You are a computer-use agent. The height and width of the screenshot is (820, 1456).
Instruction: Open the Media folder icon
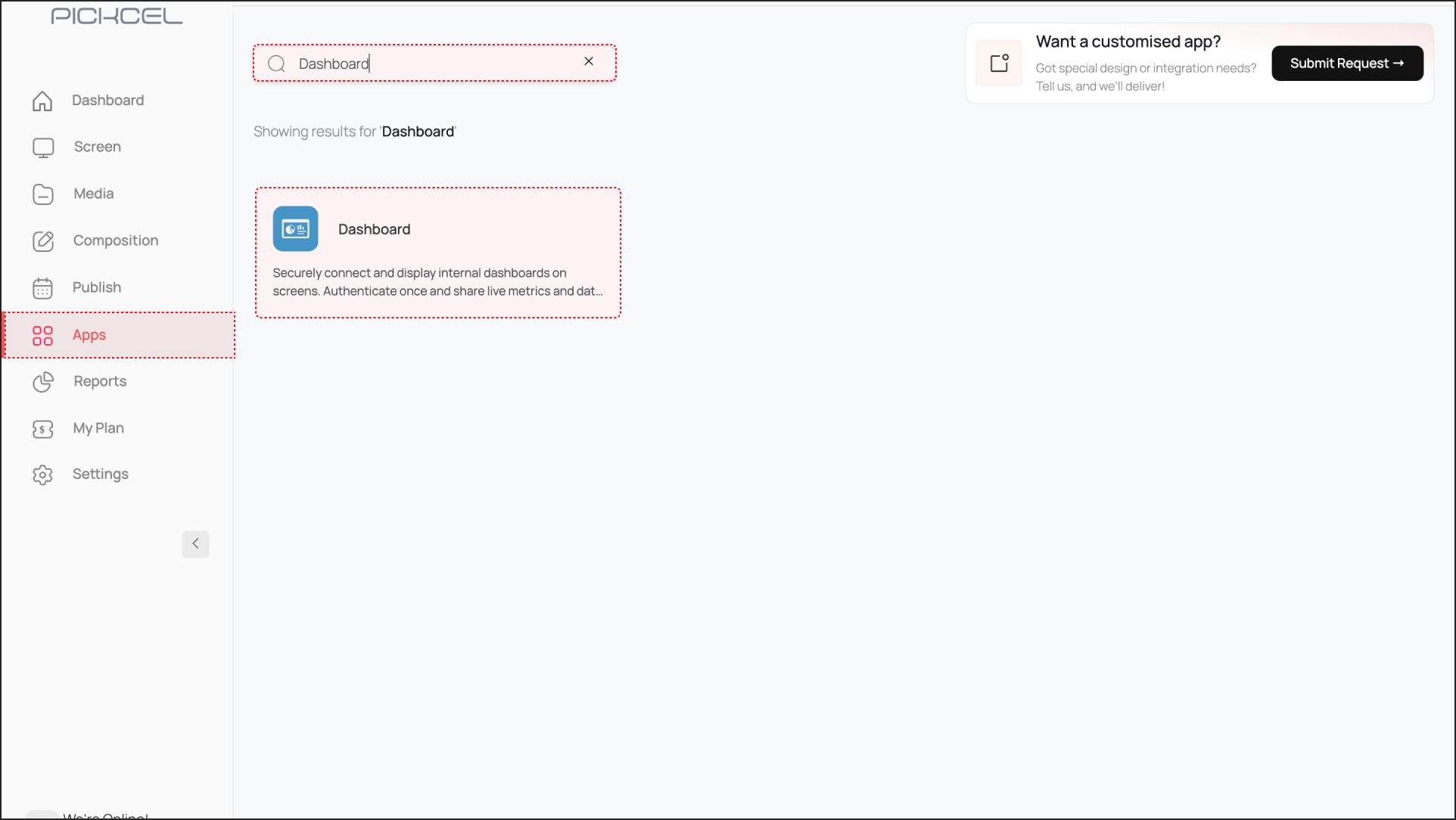pyautogui.click(x=43, y=194)
